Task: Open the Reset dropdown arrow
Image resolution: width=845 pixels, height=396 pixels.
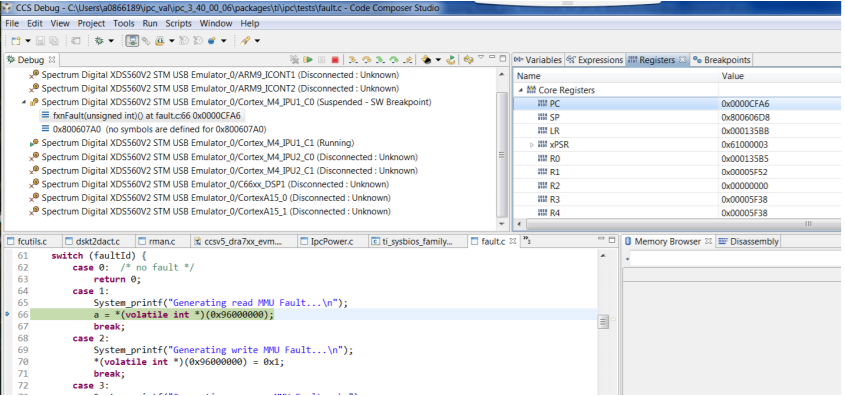Action: (x=438, y=60)
